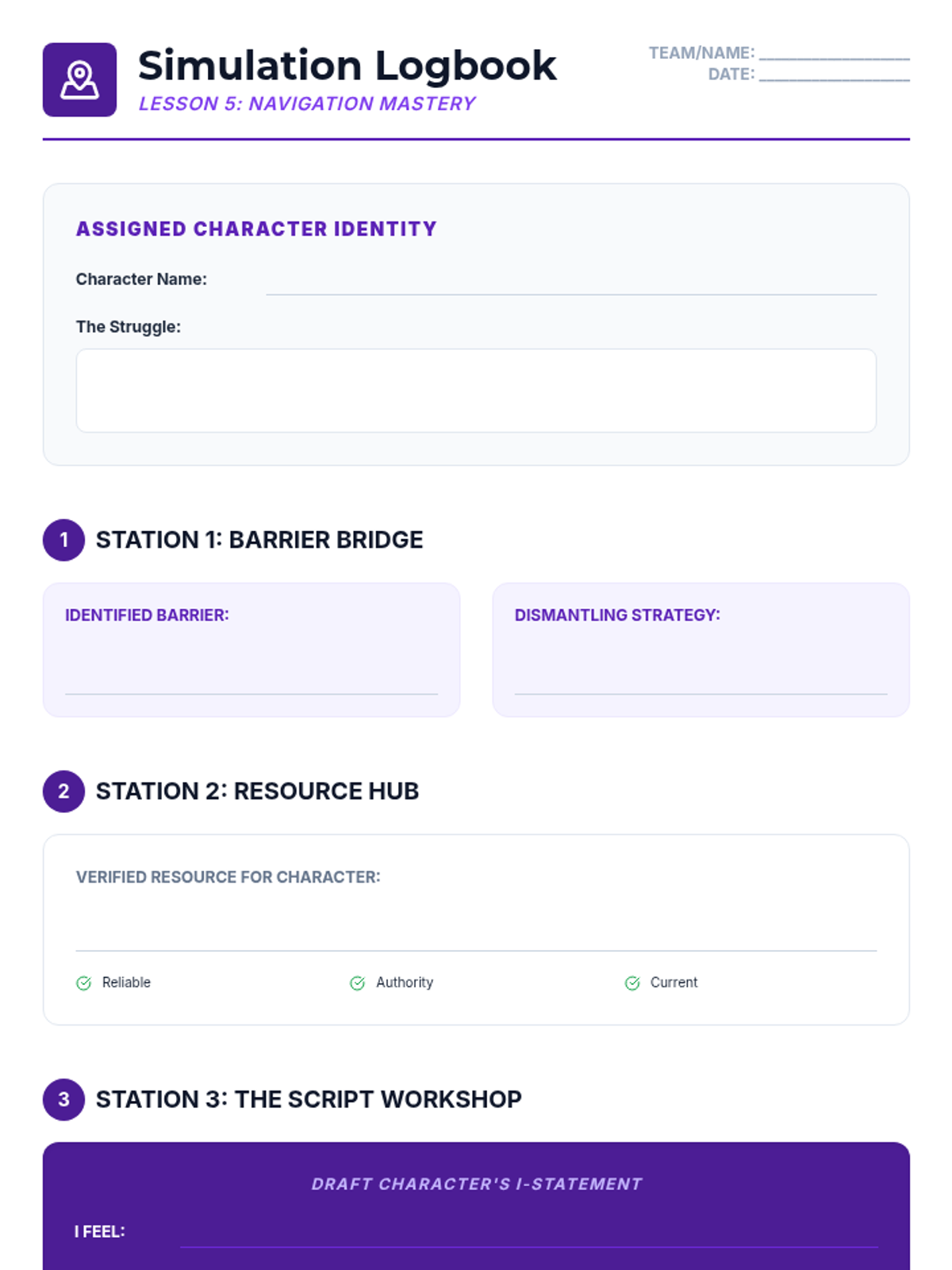The width and height of the screenshot is (952, 1270).
Task: Click the station 2 number badge
Action: [63, 791]
